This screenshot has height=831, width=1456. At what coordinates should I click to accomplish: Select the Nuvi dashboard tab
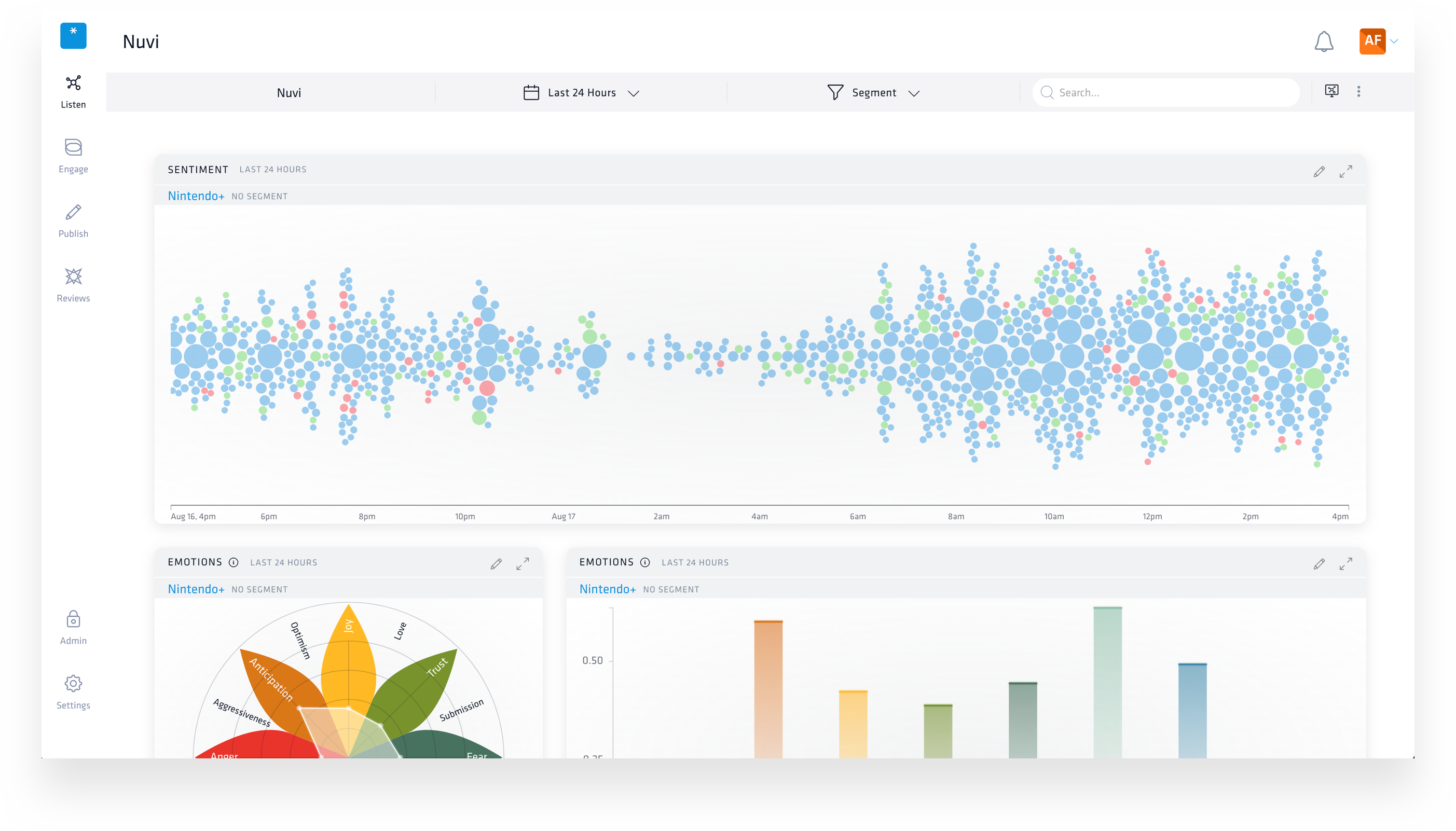(289, 92)
